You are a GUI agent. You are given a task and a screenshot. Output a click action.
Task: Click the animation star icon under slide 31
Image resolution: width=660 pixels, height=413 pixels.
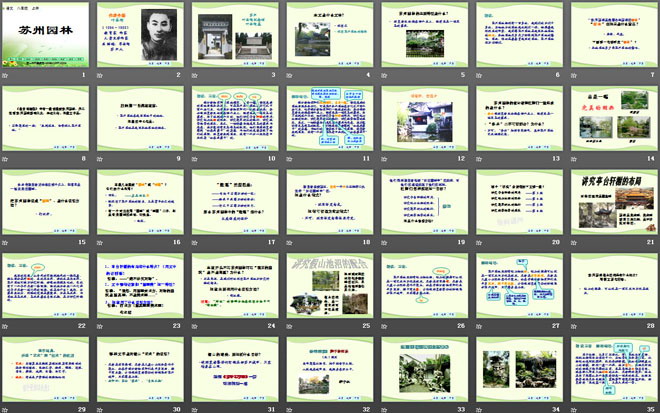[x=194, y=410]
